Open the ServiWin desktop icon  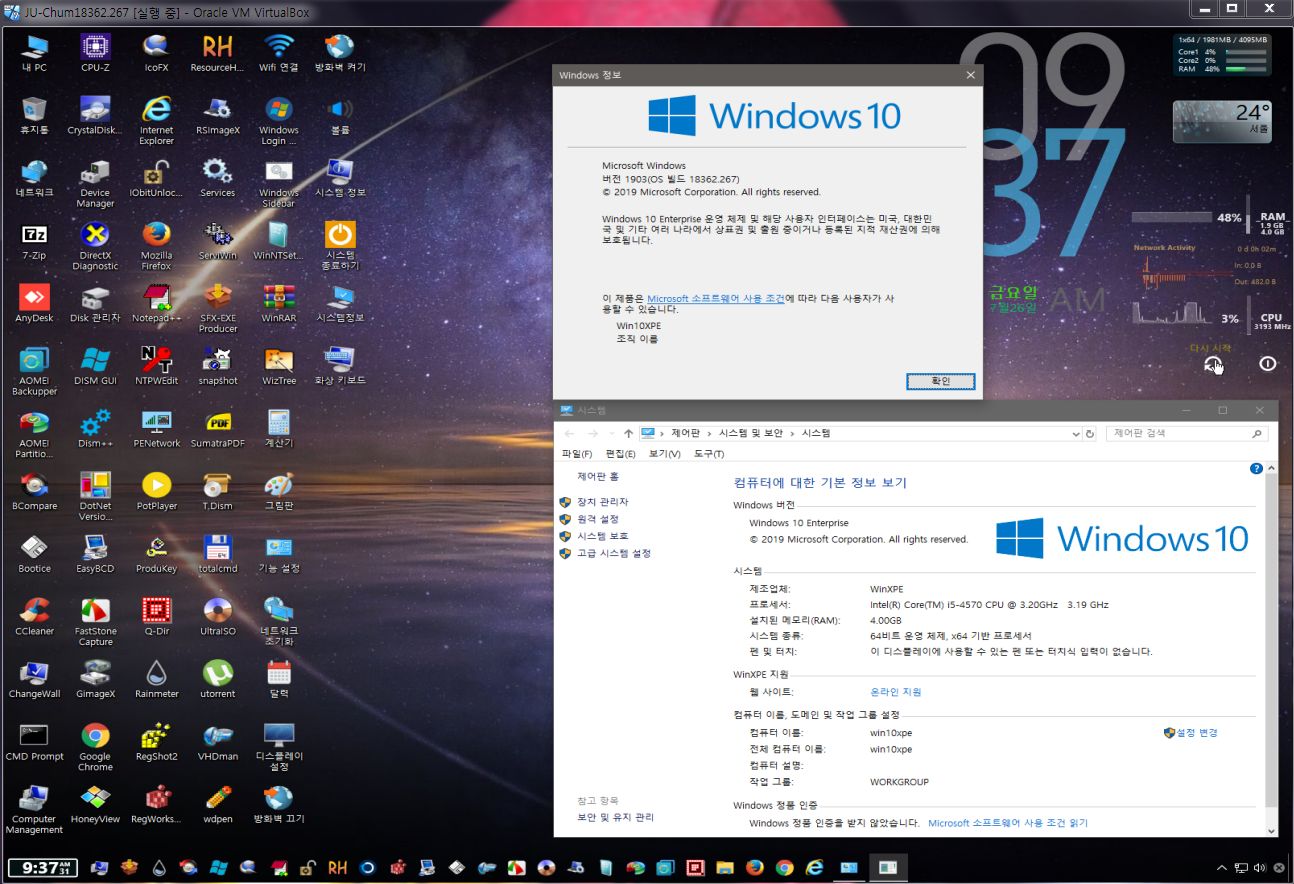pyautogui.click(x=218, y=241)
